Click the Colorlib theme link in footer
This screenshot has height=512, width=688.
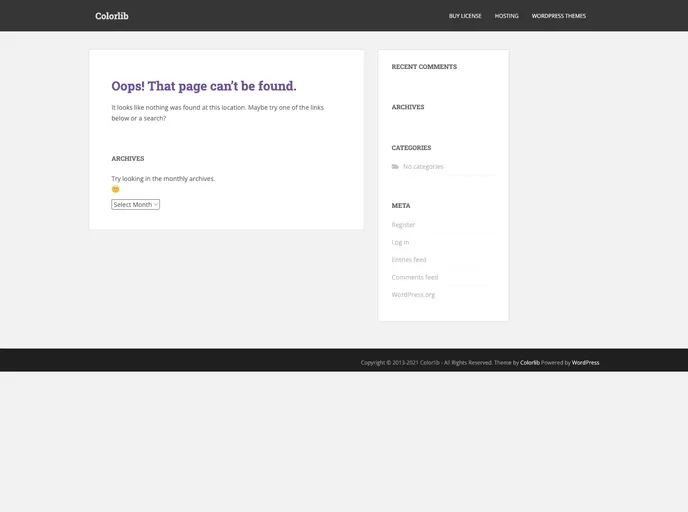530,362
